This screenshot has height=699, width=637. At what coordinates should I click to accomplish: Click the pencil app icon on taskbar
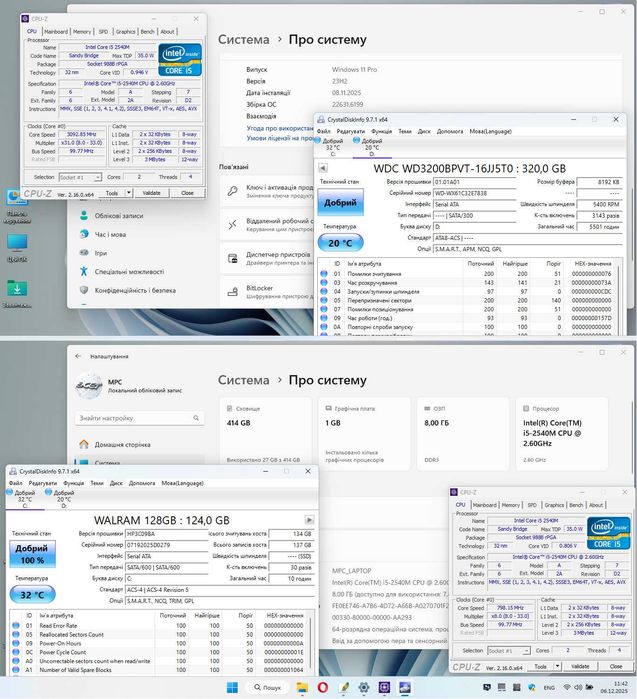click(x=344, y=687)
